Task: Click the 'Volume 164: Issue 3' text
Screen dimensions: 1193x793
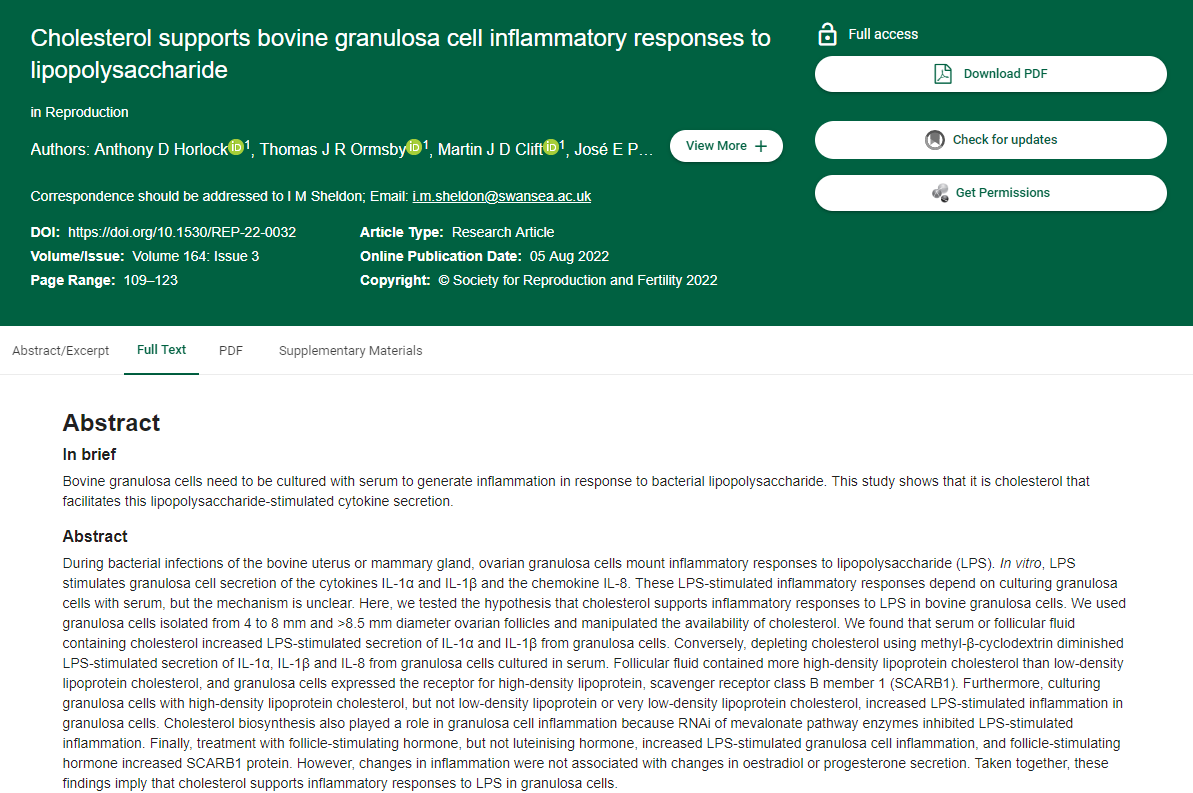Action: (x=196, y=256)
